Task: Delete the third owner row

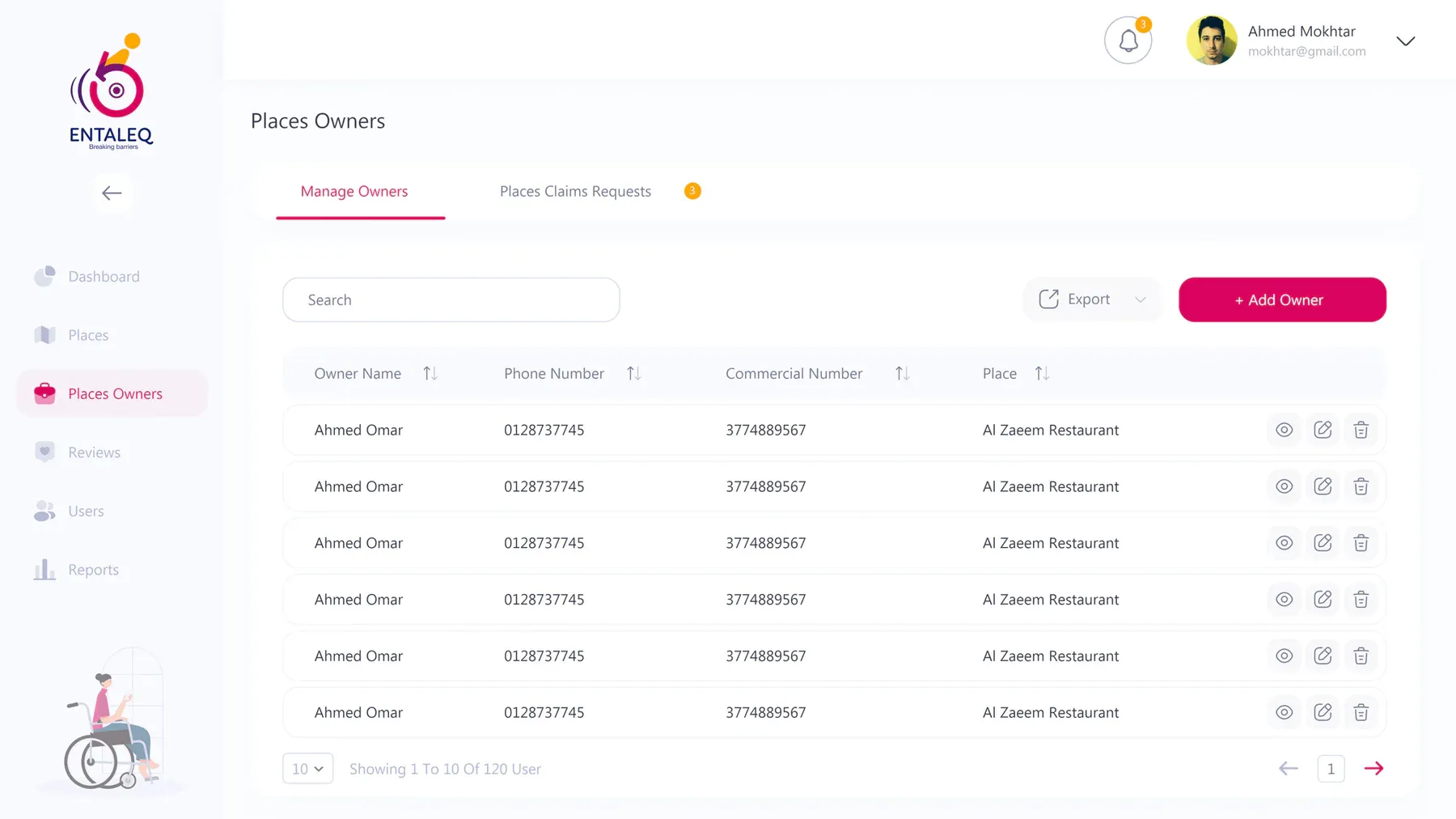Action: (1361, 543)
